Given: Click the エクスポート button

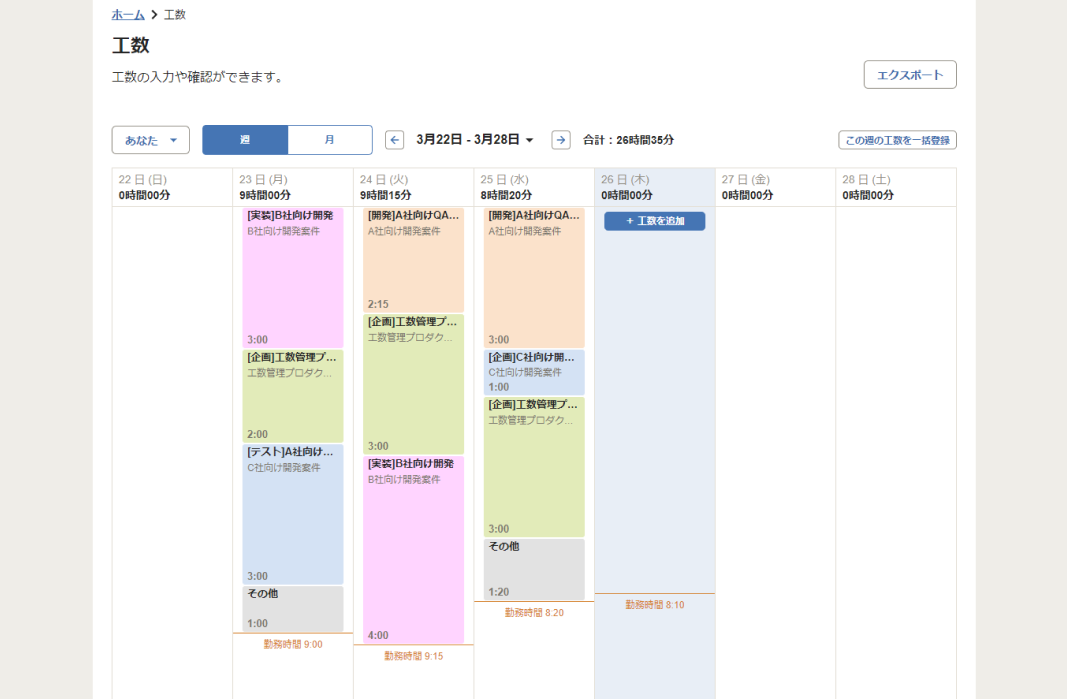Looking at the screenshot, I should 909,74.
